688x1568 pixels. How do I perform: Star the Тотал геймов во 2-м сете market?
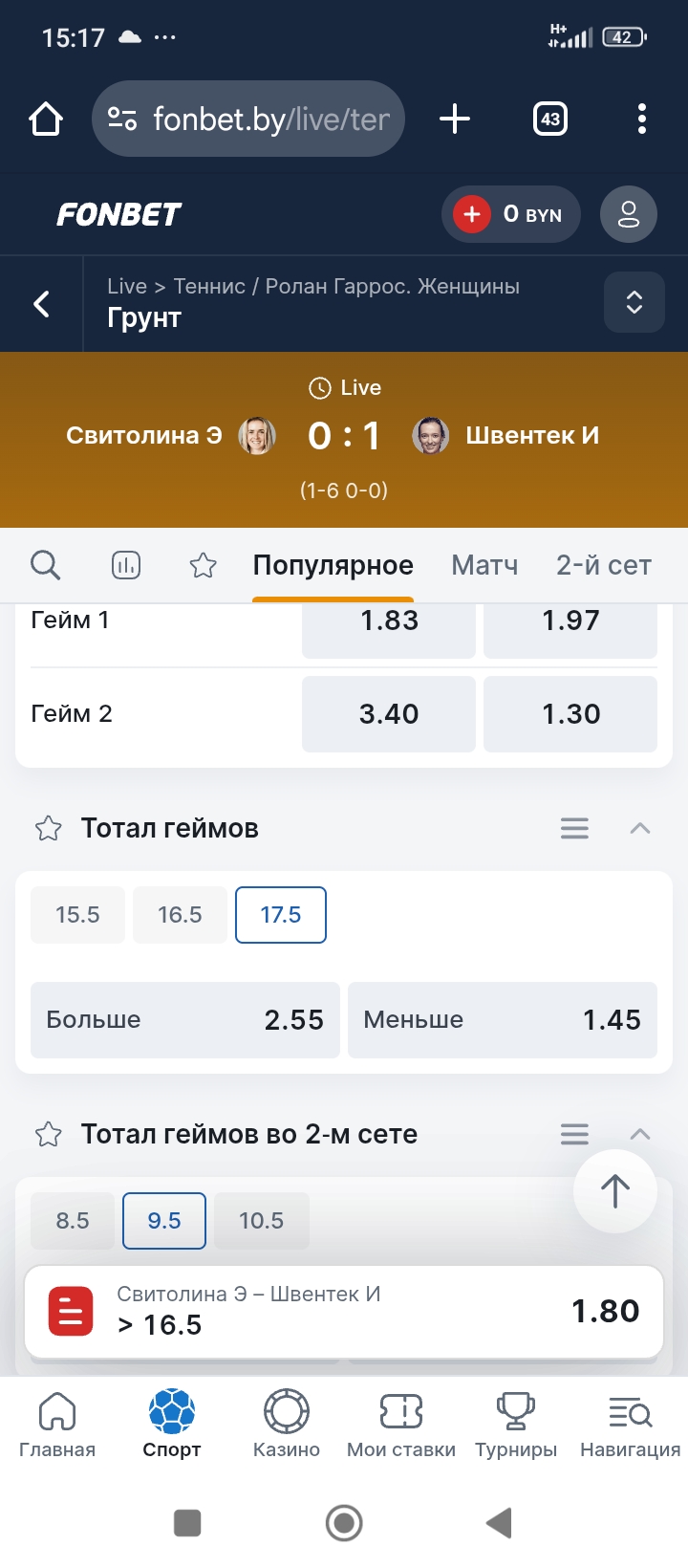pos(48,1134)
